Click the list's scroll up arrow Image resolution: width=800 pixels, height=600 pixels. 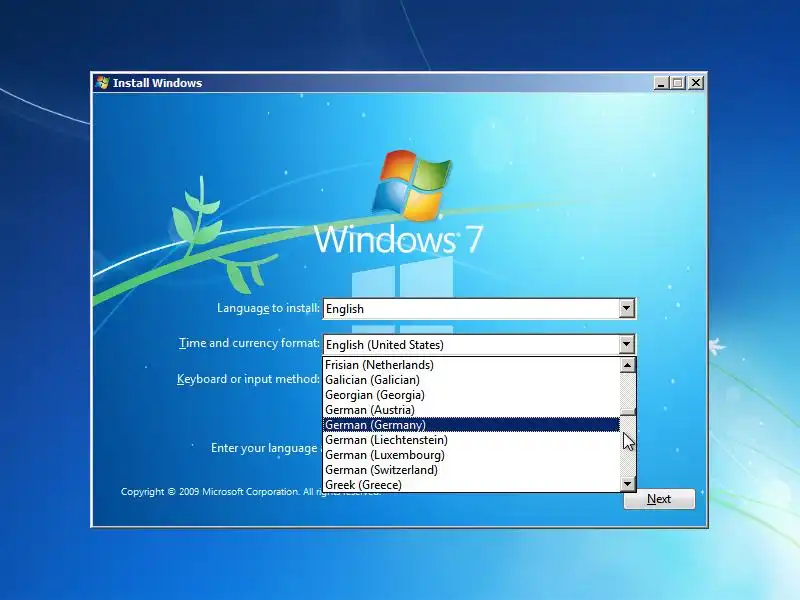coord(628,365)
